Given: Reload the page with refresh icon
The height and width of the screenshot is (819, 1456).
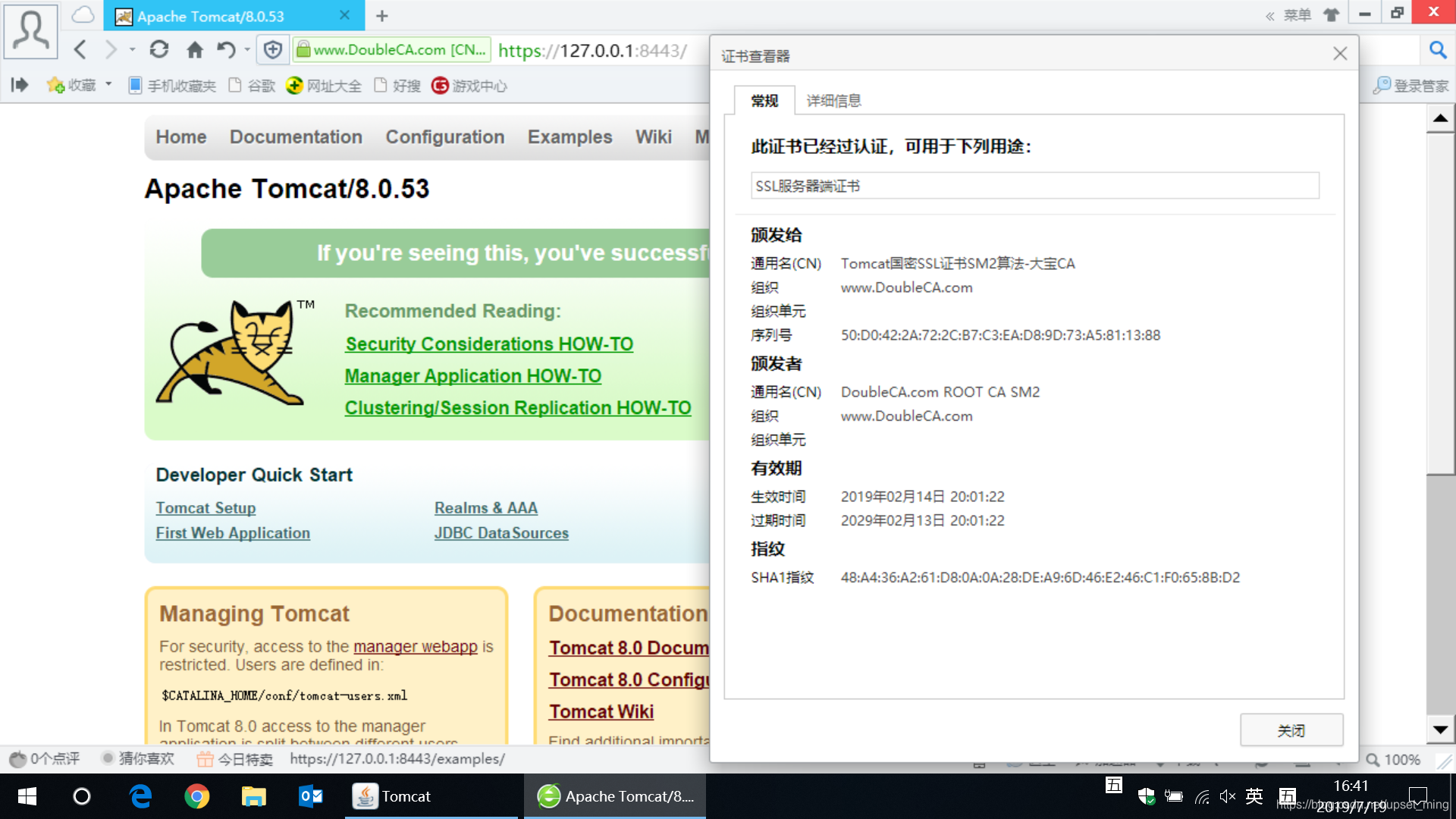Looking at the screenshot, I should click(x=158, y=50).
